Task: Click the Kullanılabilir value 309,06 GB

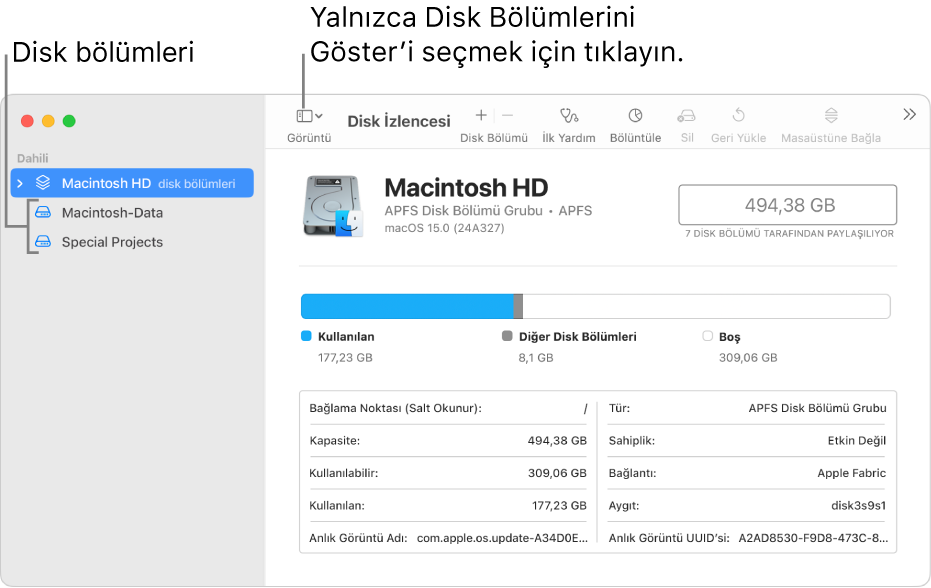Action: [557, 473]
